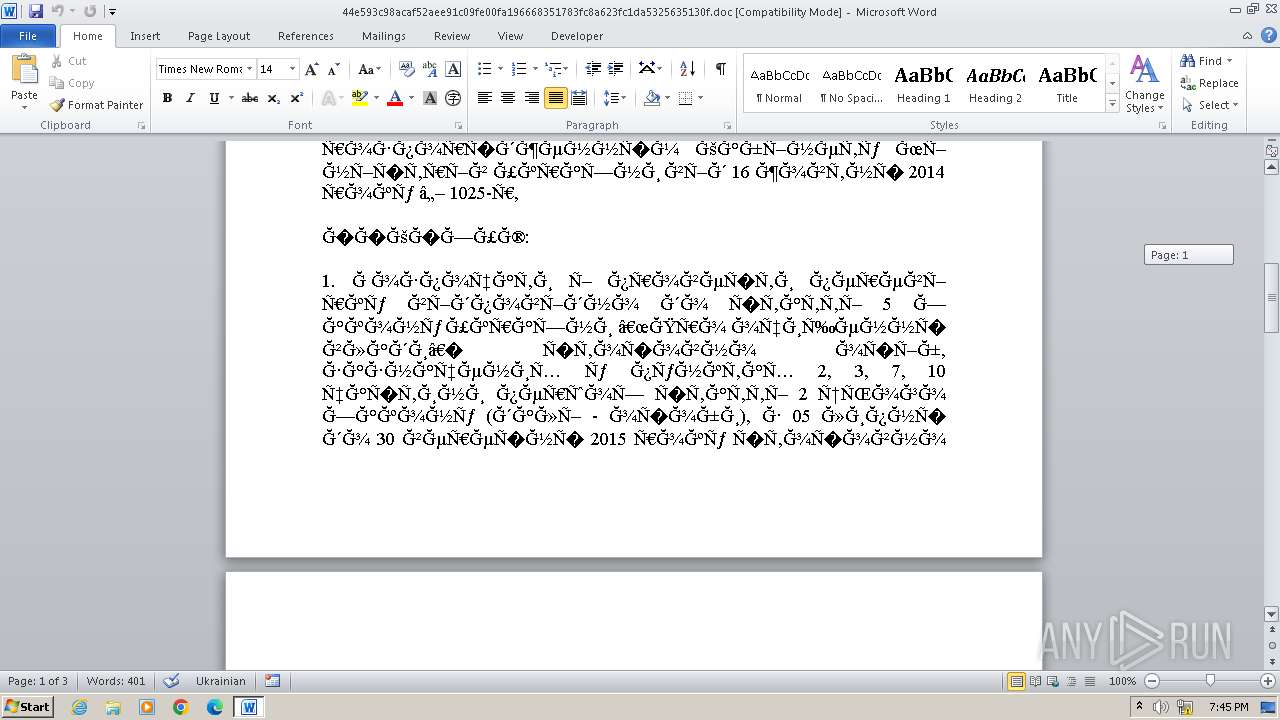Click the Undo icon
Viewport: 1280px width, 720px height.
coord(58,11)
